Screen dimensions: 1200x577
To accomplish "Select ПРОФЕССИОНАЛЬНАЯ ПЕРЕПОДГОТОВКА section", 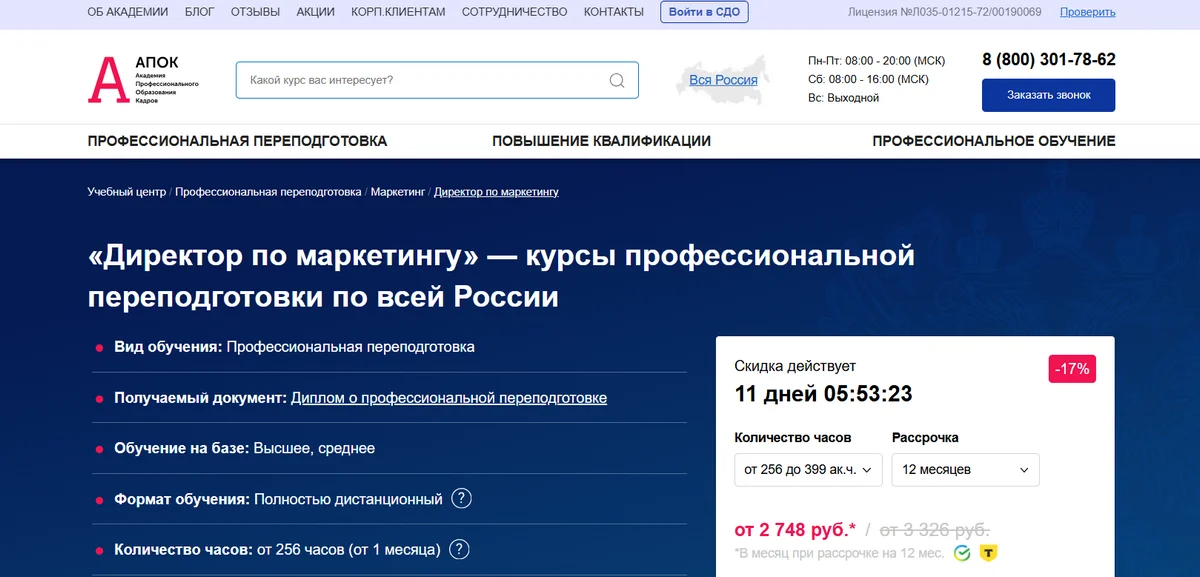I will (237, 141).
